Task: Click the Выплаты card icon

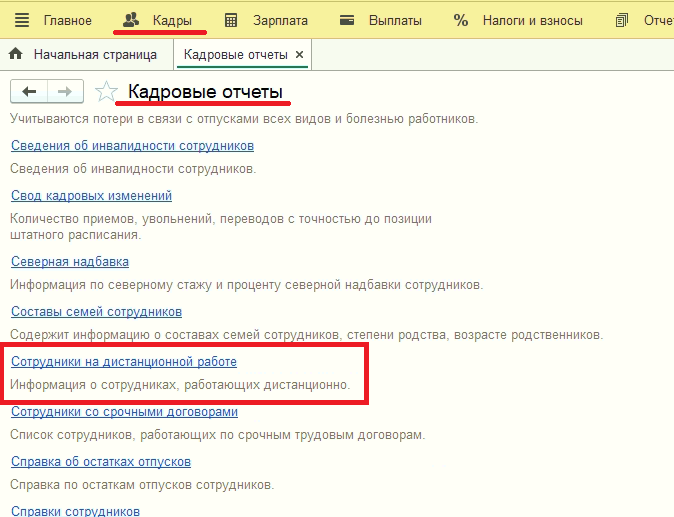Action: point(347,20)
